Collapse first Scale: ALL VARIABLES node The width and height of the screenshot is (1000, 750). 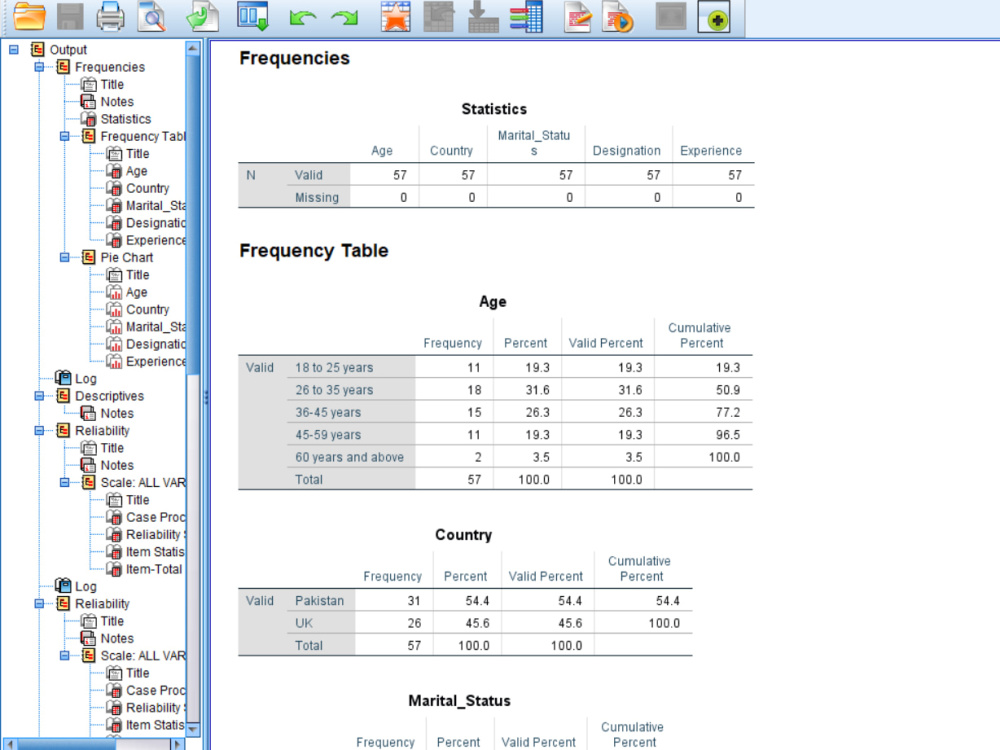tap(65, 482)
